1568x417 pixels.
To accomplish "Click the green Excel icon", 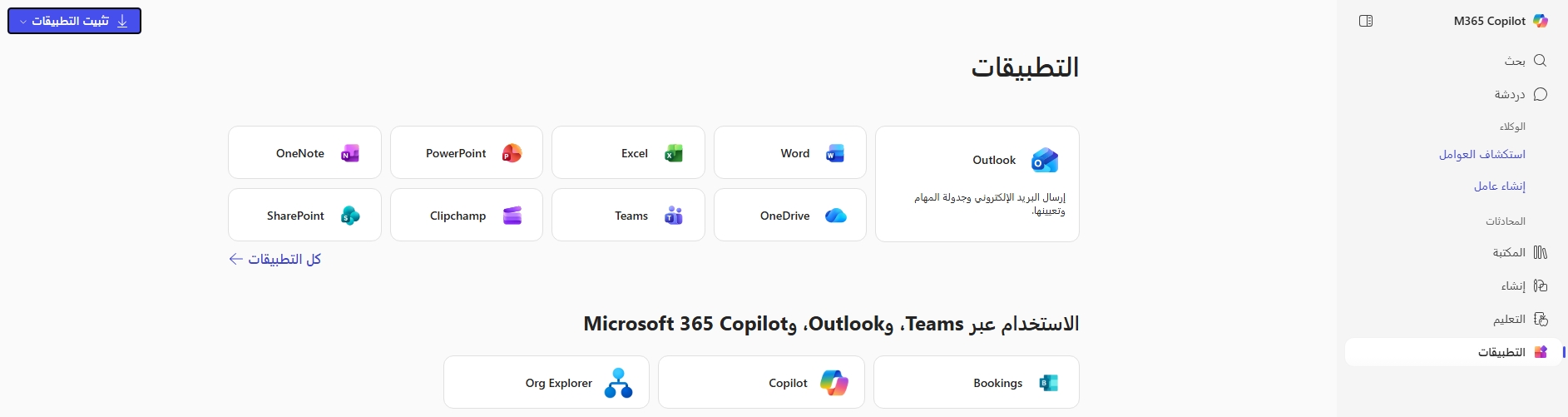I will pos(674,153).
